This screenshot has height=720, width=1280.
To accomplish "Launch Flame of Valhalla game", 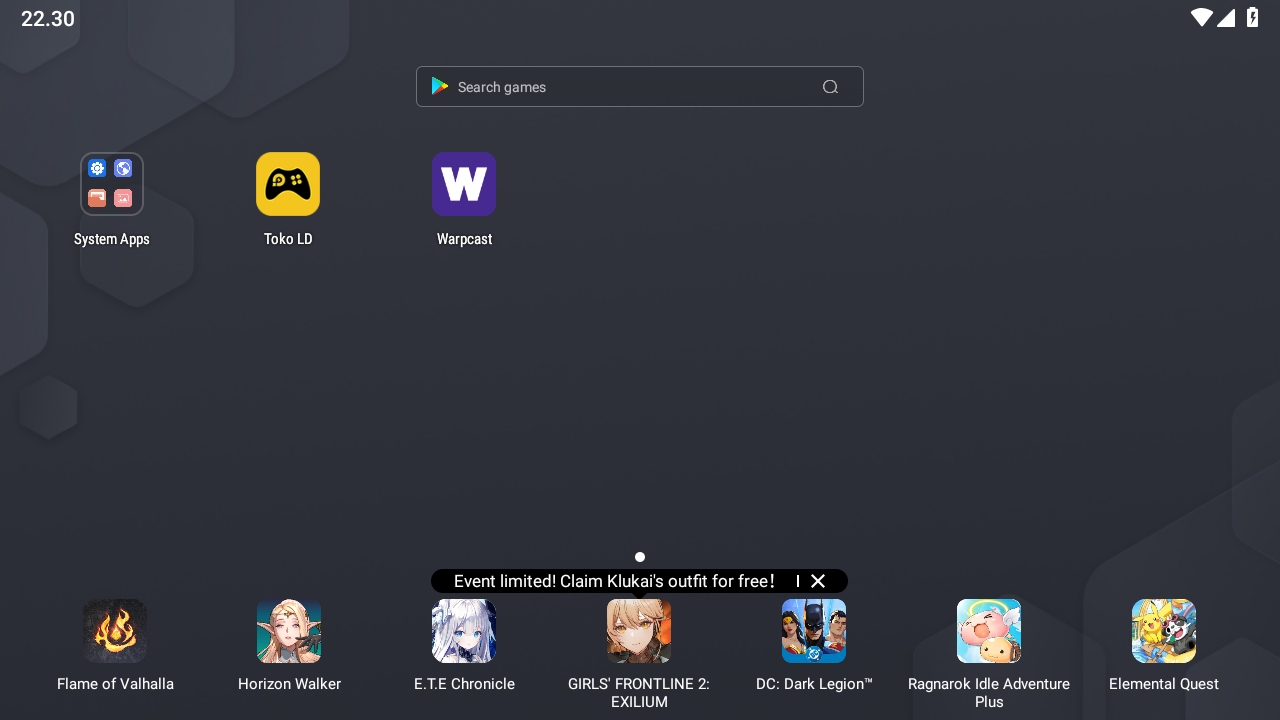I will tap(115, 631).
